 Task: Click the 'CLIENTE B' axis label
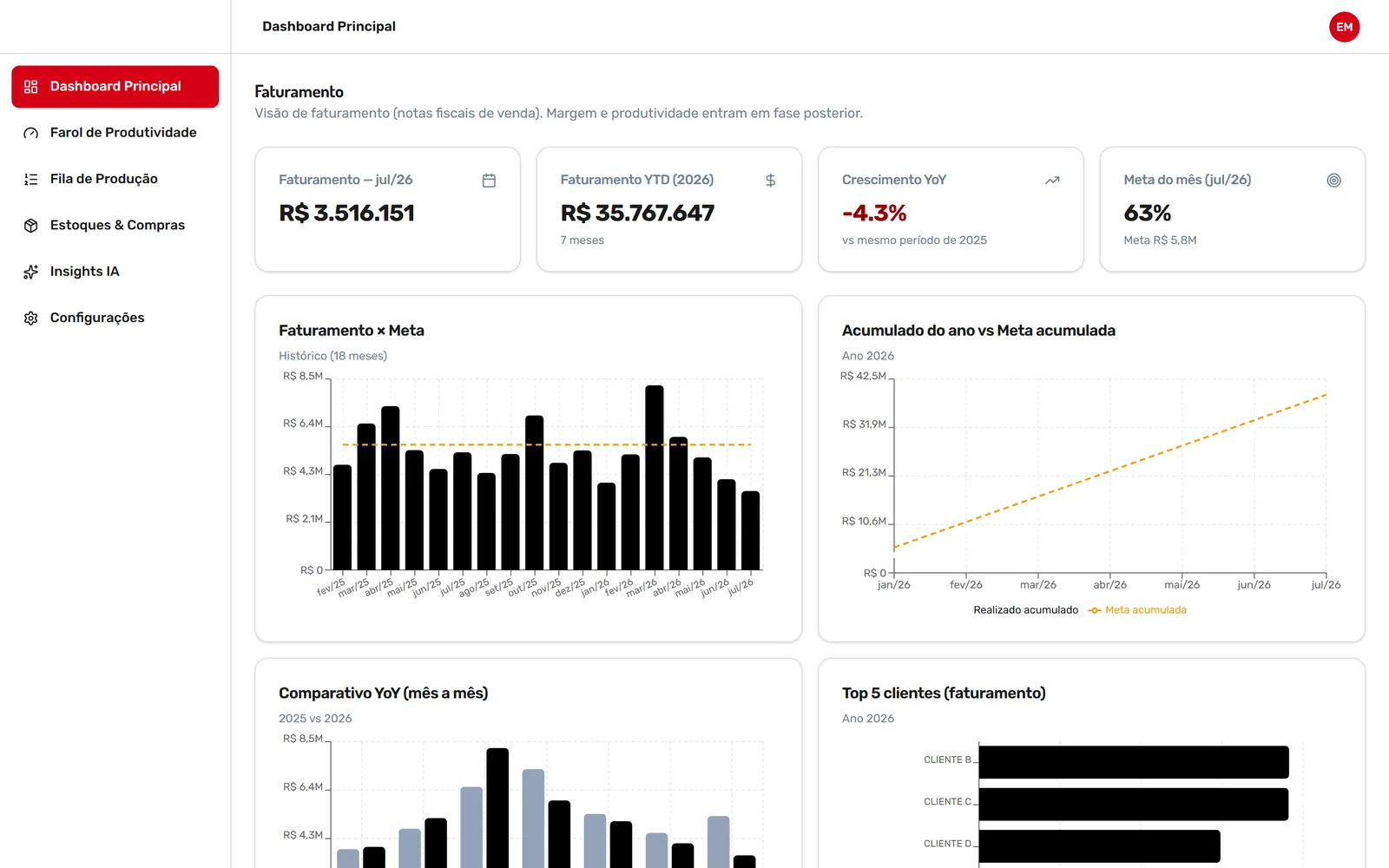point(947,760)
